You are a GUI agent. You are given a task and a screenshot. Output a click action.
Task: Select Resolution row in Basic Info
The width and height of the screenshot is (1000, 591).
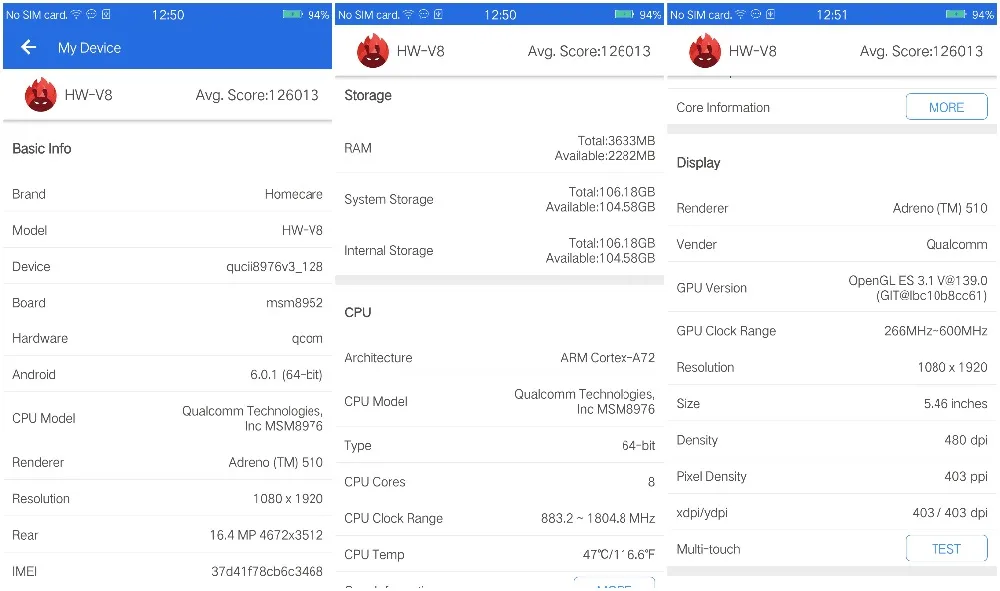(x=167, y=499)
